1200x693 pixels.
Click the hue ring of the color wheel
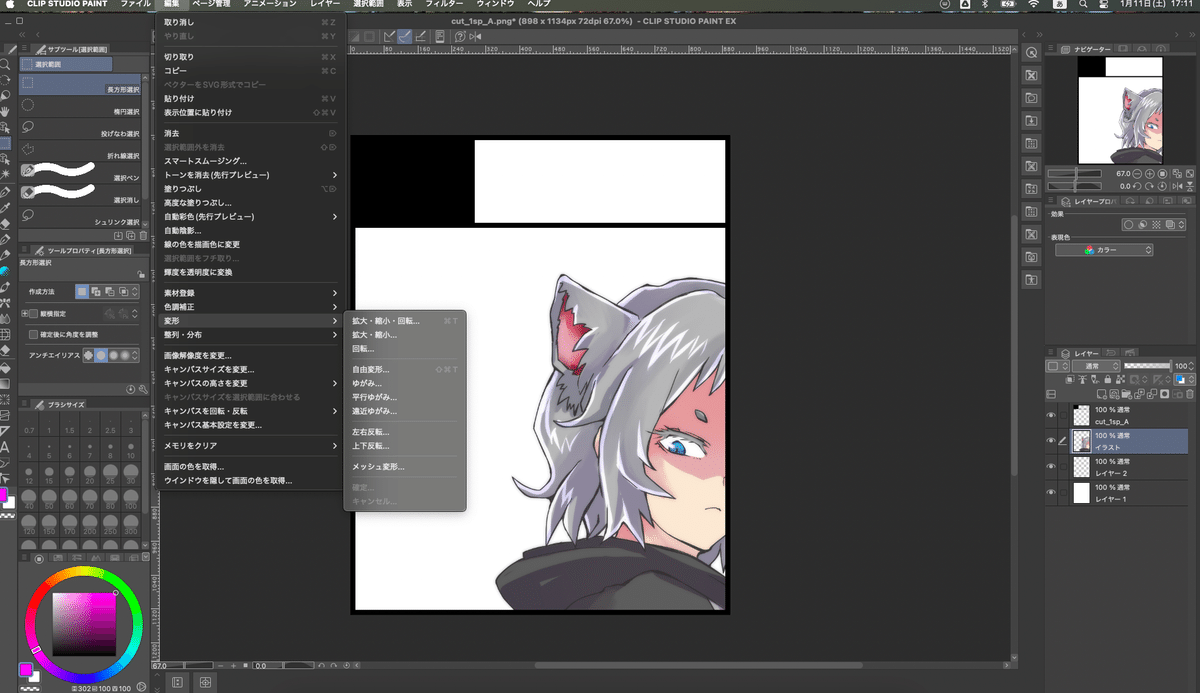tap(84, 571)
